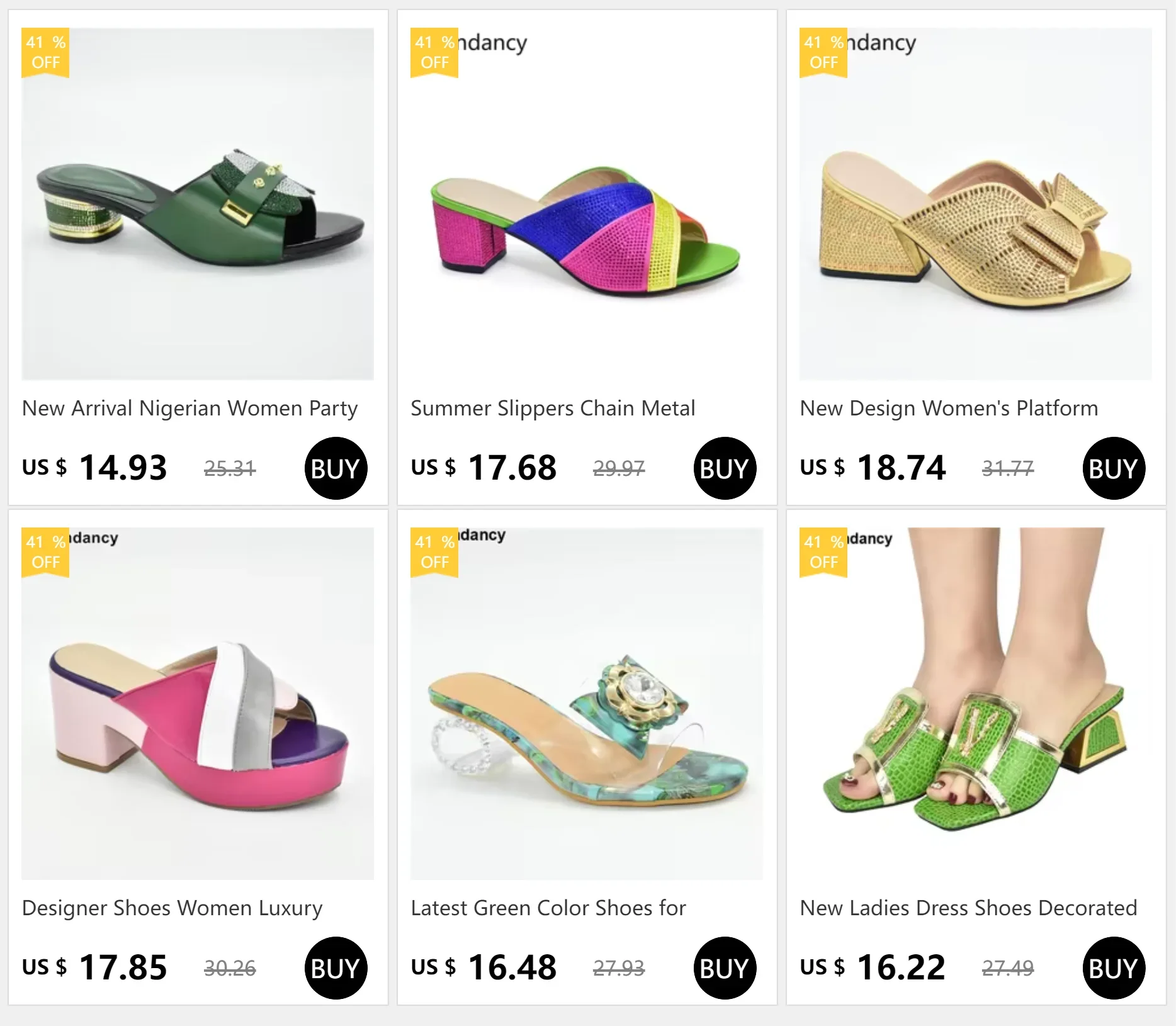
Task: Open the New Design Women's Platform title
Action: pyautogui.click(x=947, y=408)
